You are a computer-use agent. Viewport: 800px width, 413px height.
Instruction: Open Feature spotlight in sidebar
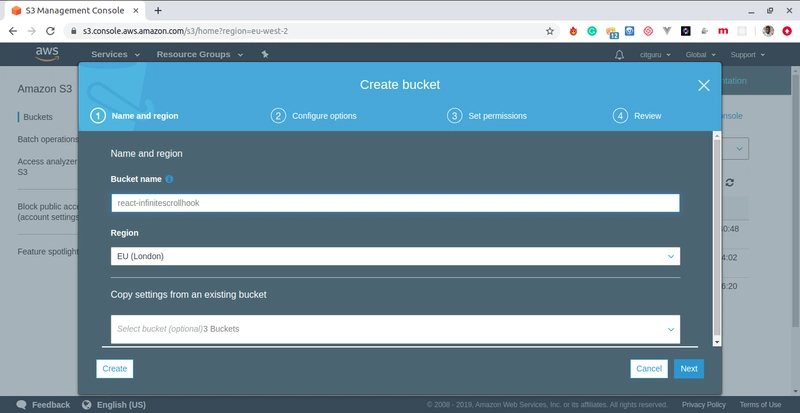48,251
